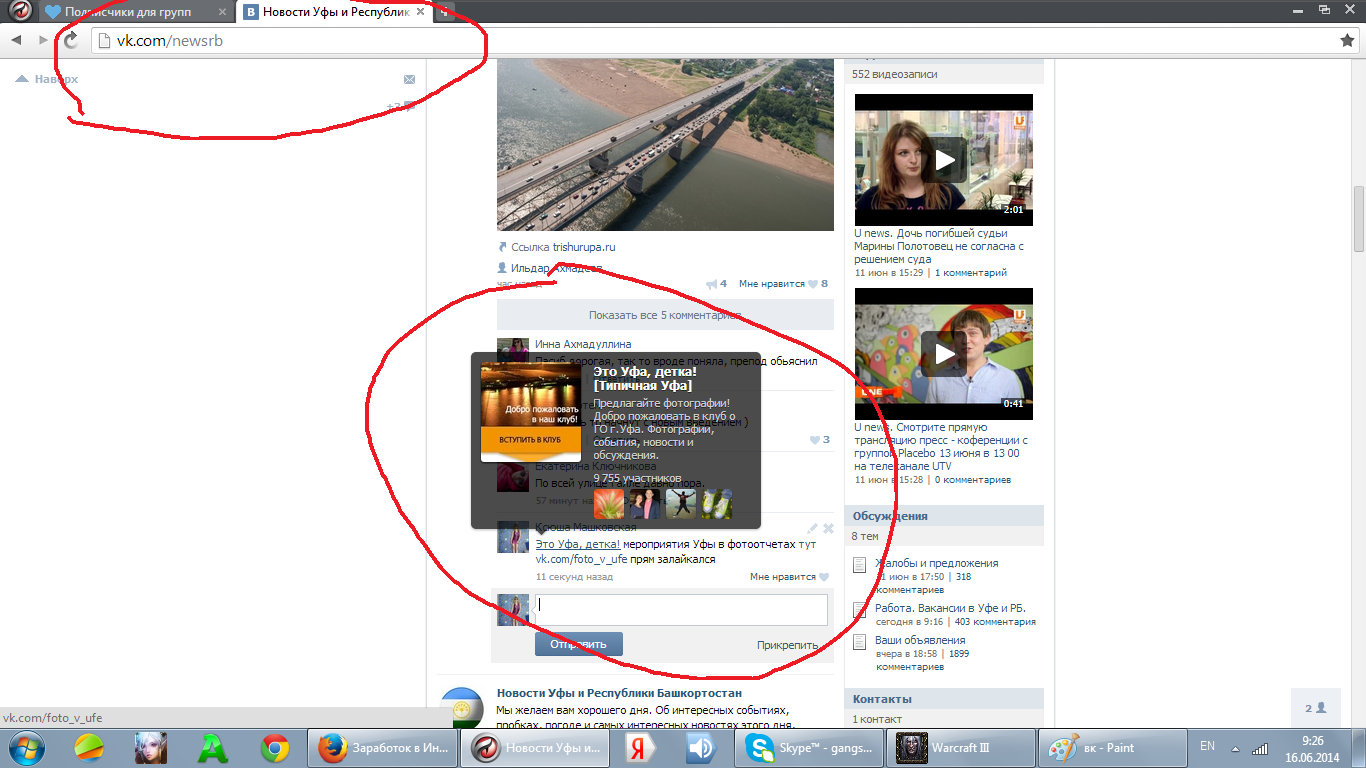The height and width of the screenshot is (768, 1366).
Task: Open Инна Ахмадуллина's profile name
Action: click(583, 344)
